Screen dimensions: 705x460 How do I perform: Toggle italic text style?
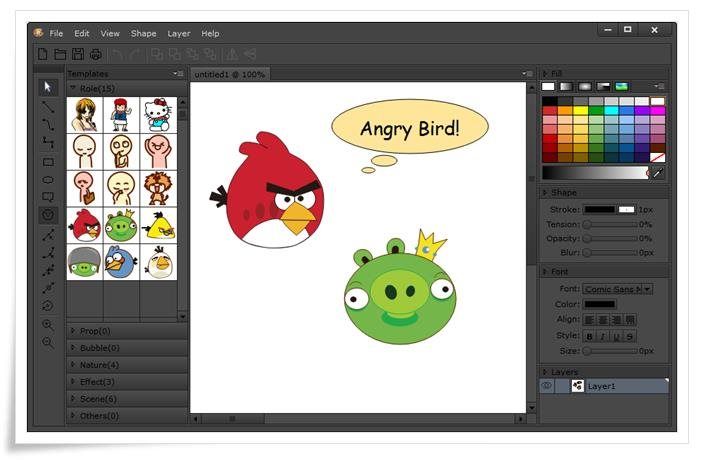(603, 336)
